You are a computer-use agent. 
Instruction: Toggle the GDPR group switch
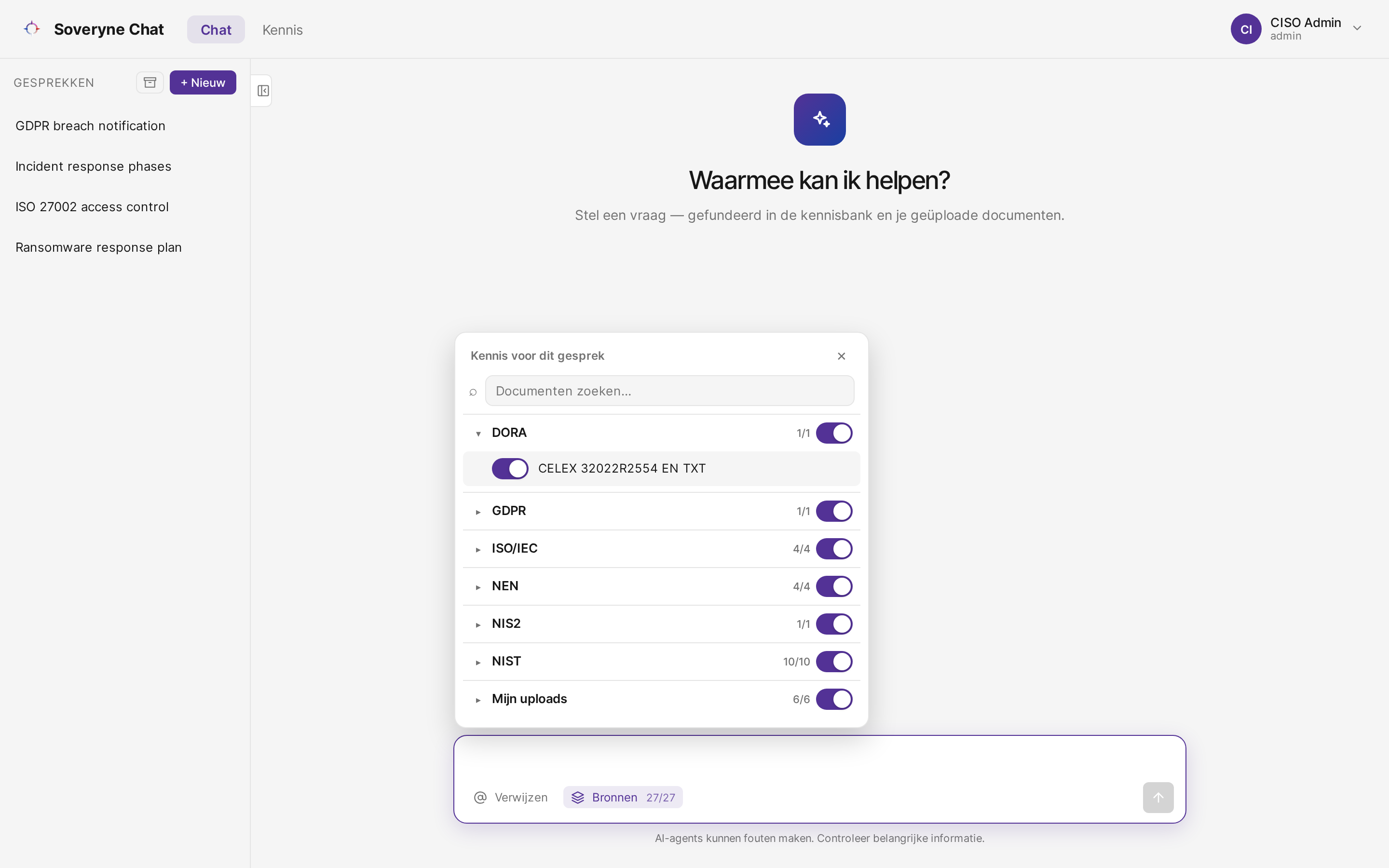click(834, 511)
